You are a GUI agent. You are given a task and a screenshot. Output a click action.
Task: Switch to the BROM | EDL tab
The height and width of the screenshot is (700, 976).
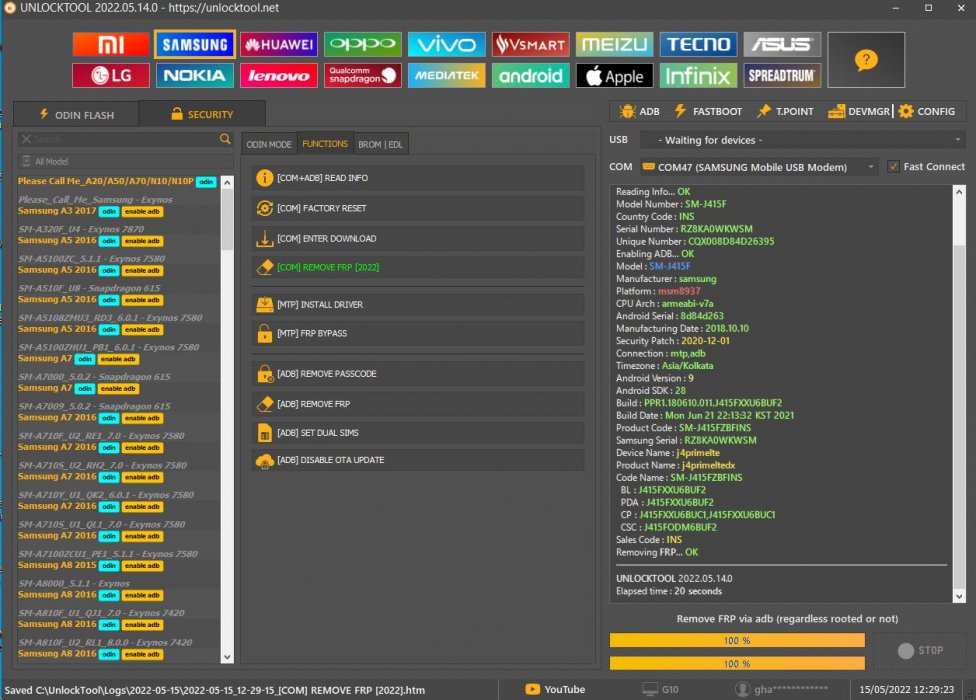click(x=380, y=144)
